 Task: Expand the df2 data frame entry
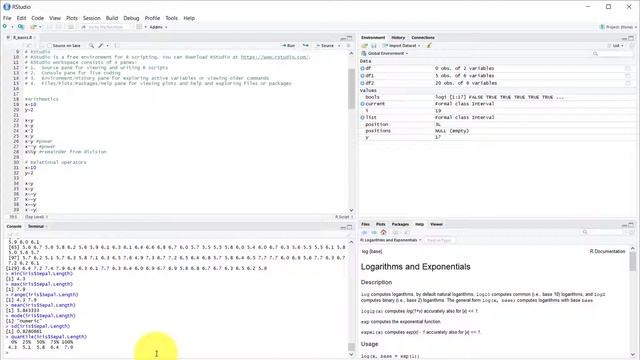pyautogui.click(x=362, y=83)
